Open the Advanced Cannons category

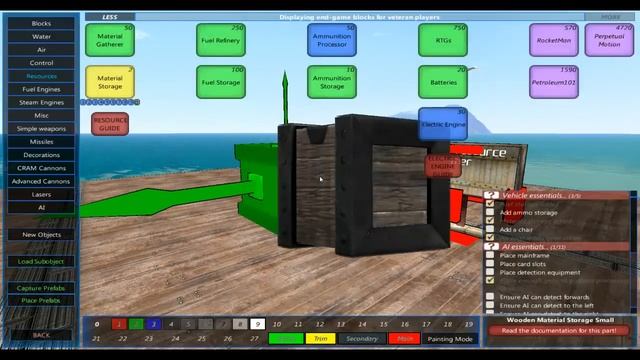[x=41, y=181]
